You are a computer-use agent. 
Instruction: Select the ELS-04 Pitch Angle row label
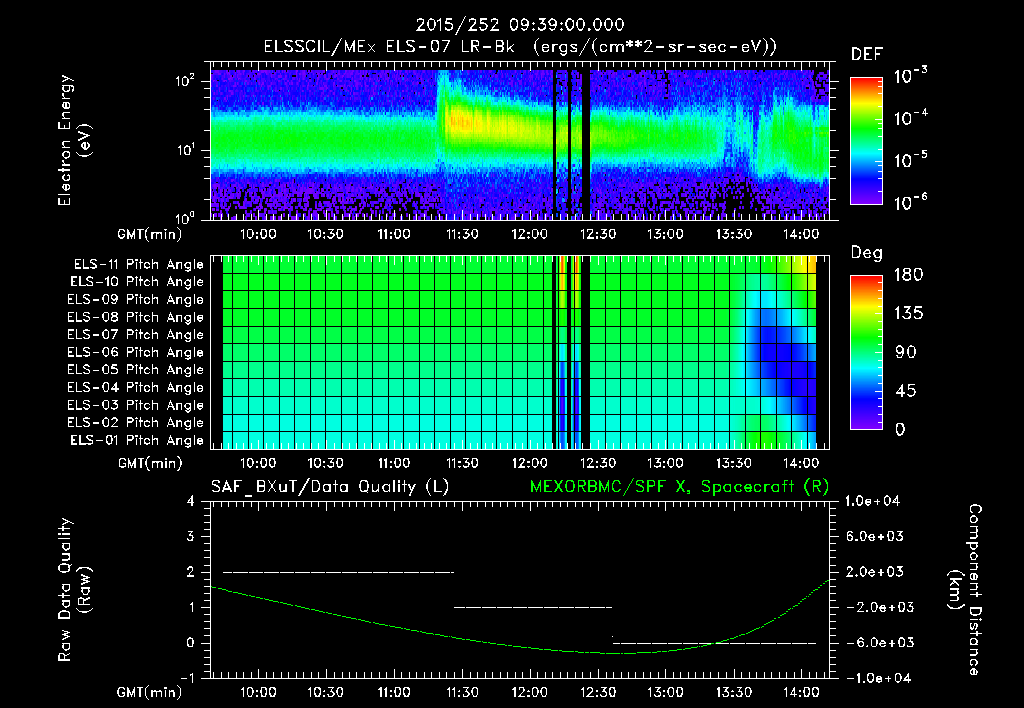(x=136, y=387)
